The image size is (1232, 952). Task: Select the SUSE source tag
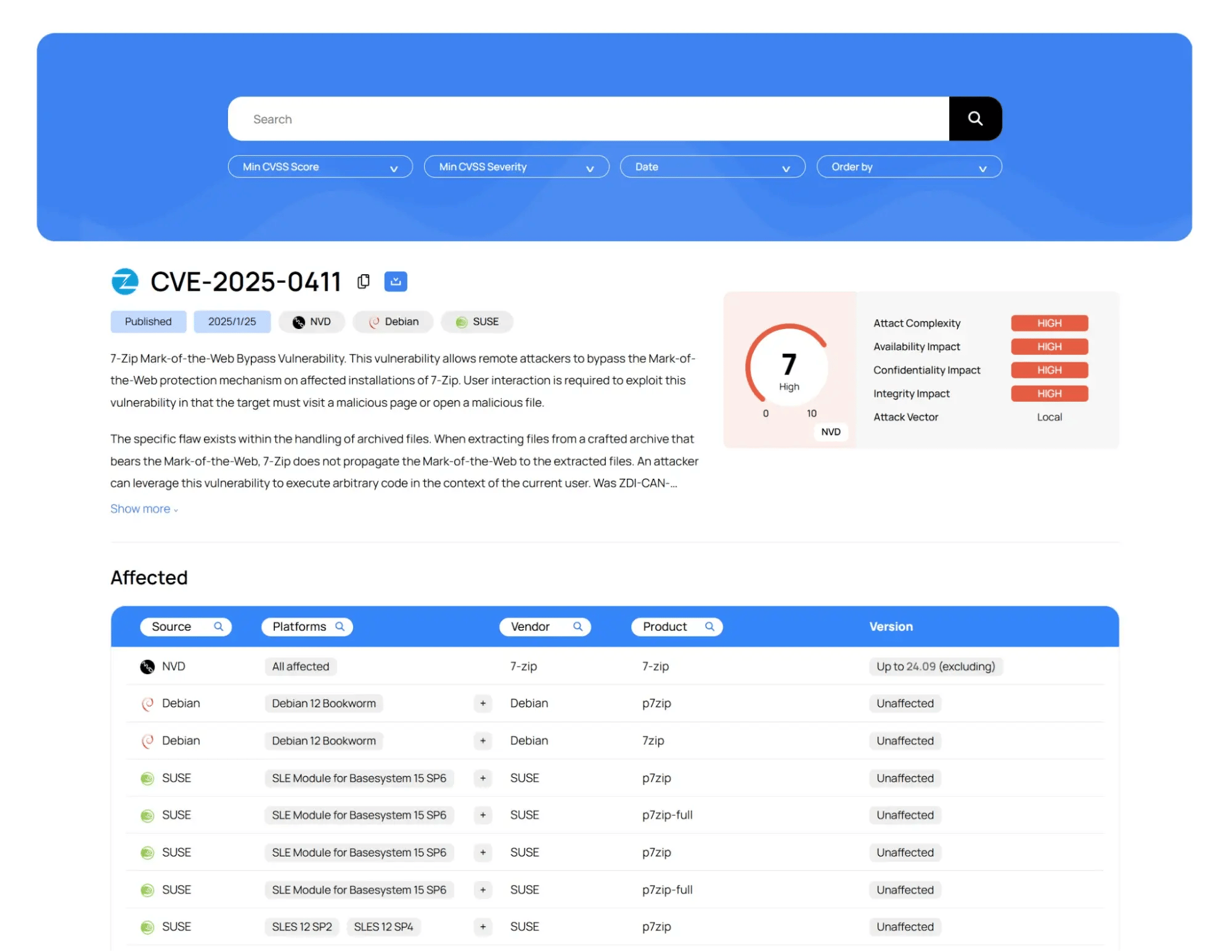coord(477,322)
